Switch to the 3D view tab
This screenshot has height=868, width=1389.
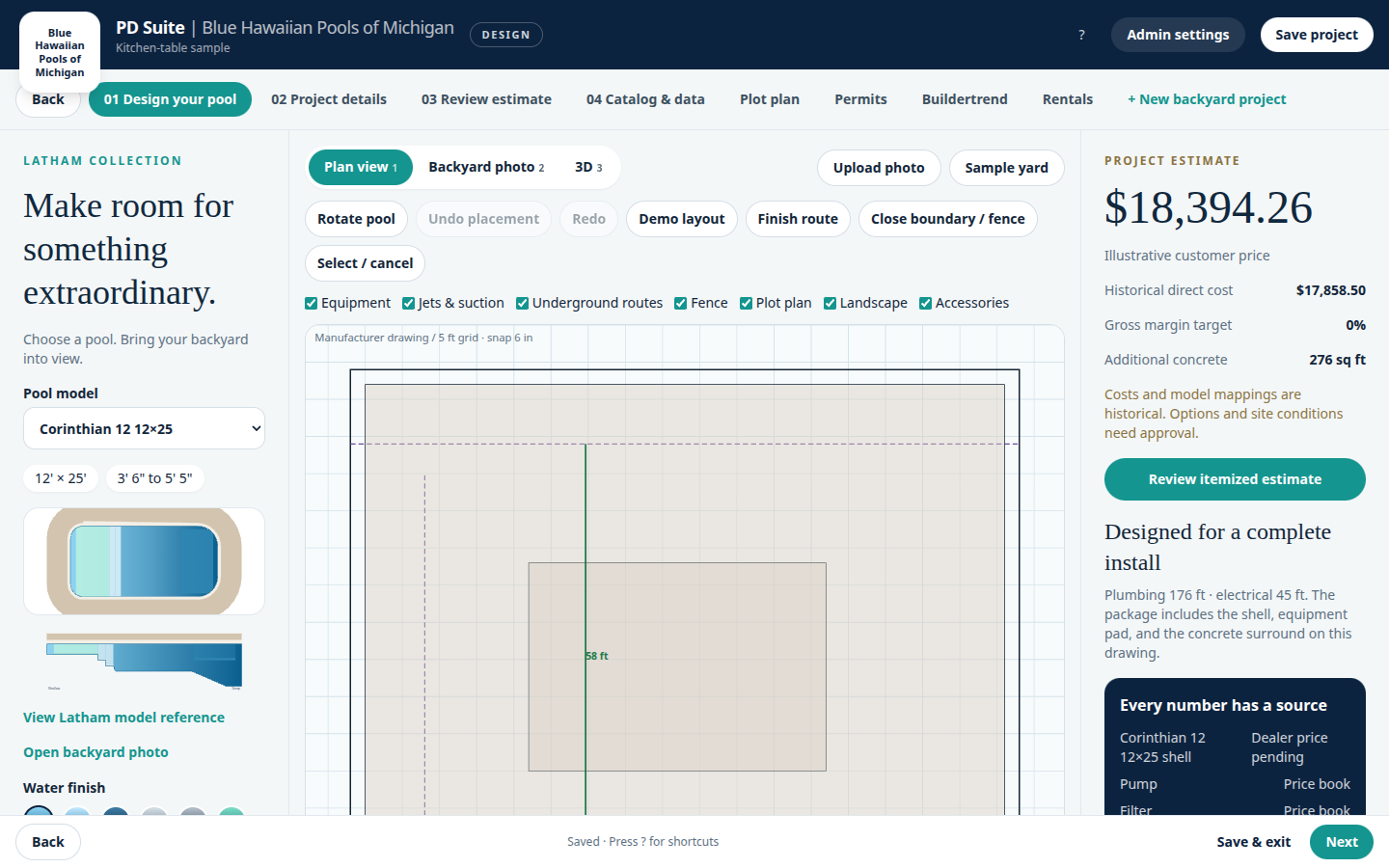588,167
